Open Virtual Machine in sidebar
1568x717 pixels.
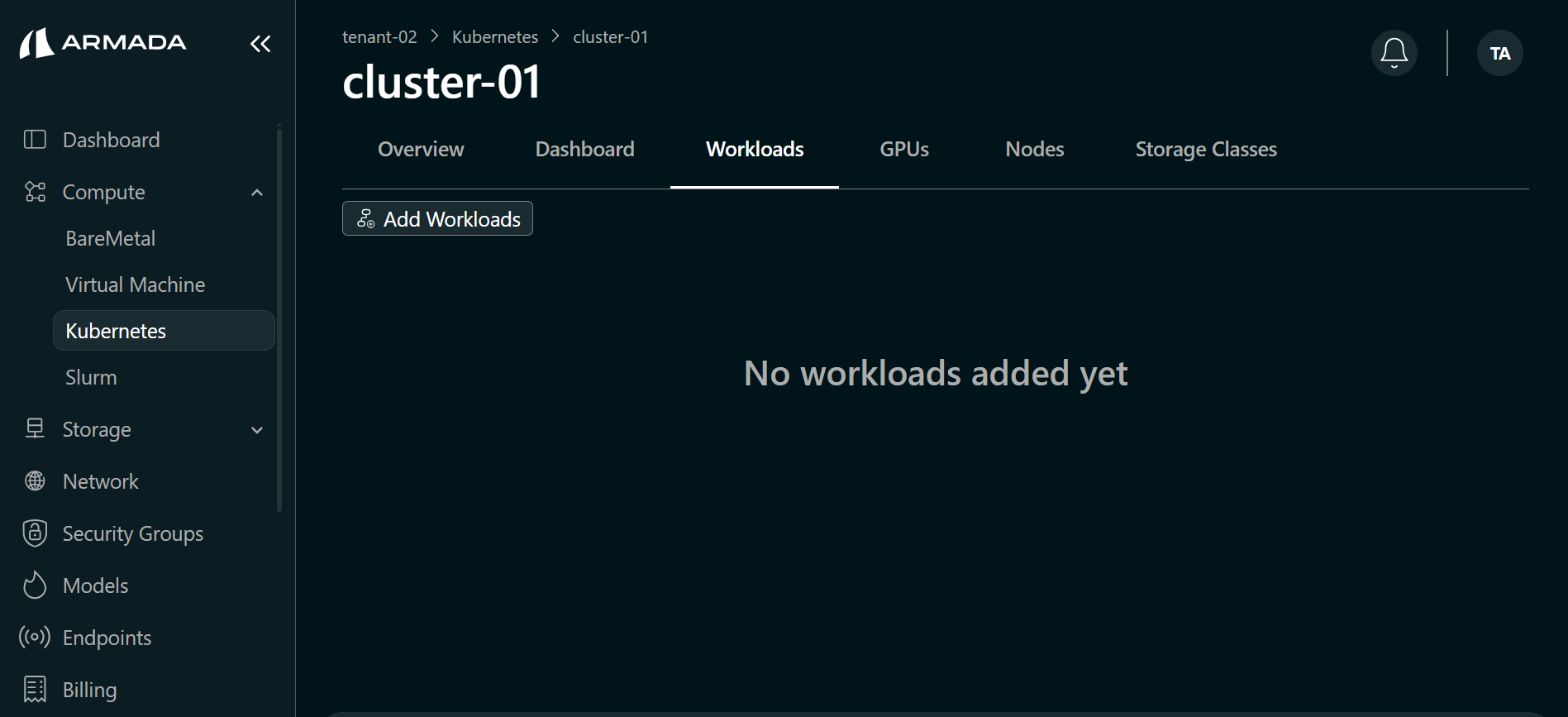coord(136,284)
